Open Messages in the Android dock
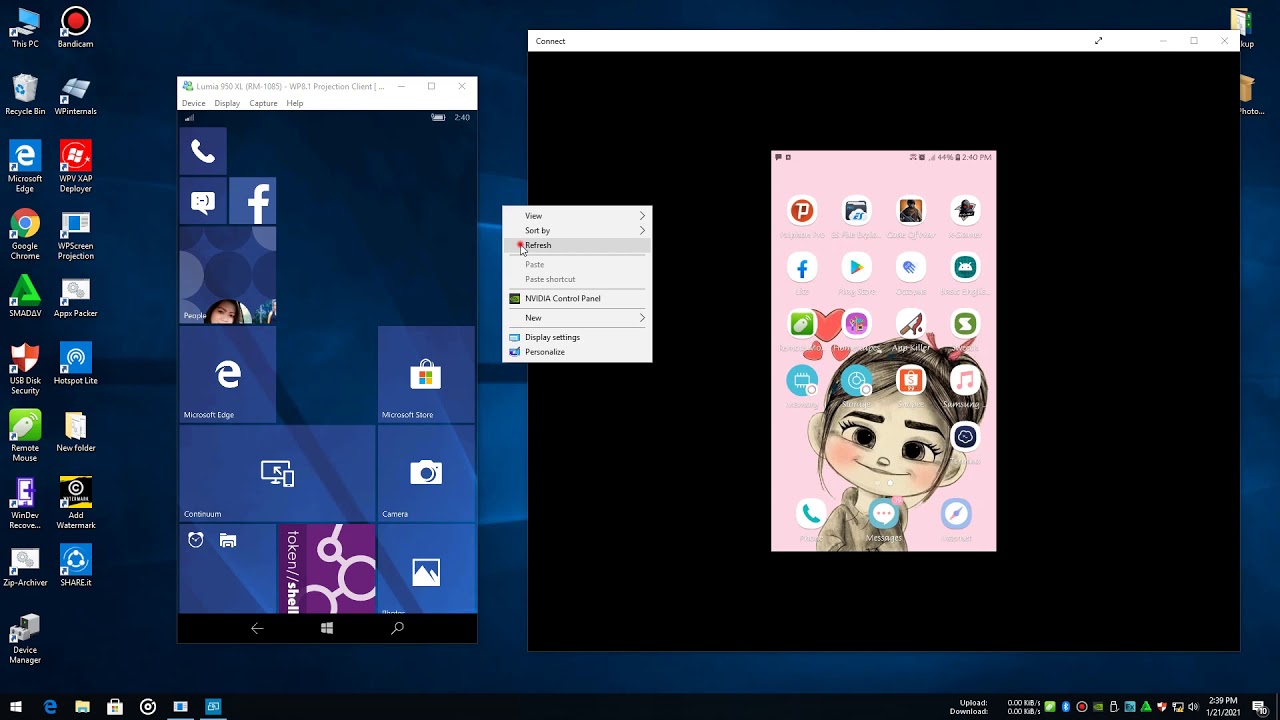The image size is (1280, 720). coord(883,514)
